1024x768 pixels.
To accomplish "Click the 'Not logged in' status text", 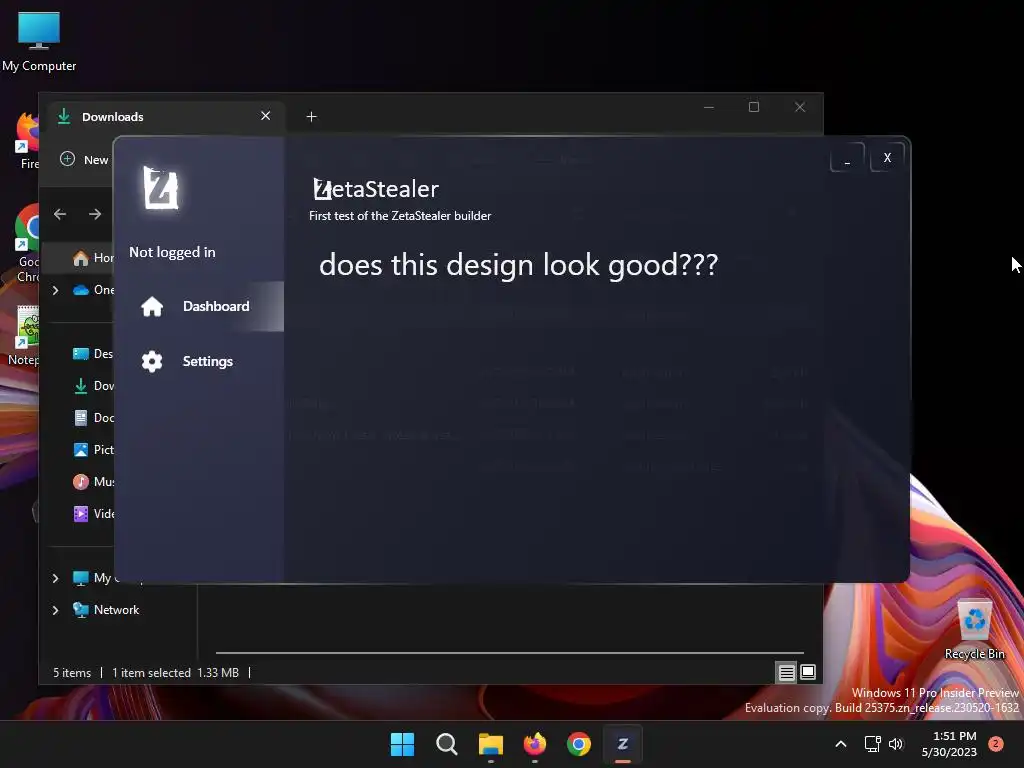I will (x=172, y=252).
